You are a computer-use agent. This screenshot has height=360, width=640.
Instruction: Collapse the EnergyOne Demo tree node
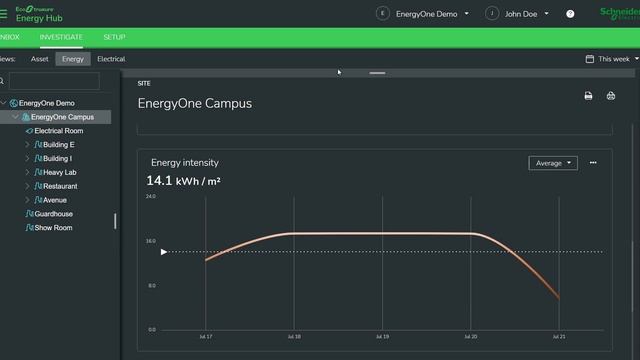(4, 103)
